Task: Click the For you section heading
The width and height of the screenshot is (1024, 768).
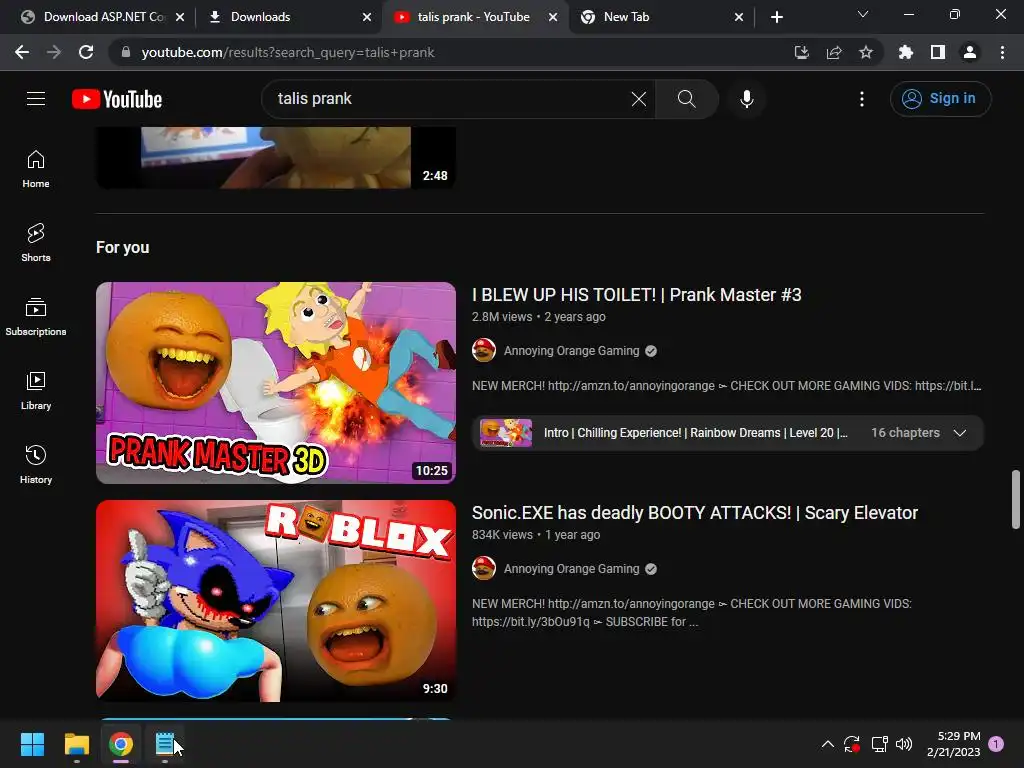Action: pos(123,248)
